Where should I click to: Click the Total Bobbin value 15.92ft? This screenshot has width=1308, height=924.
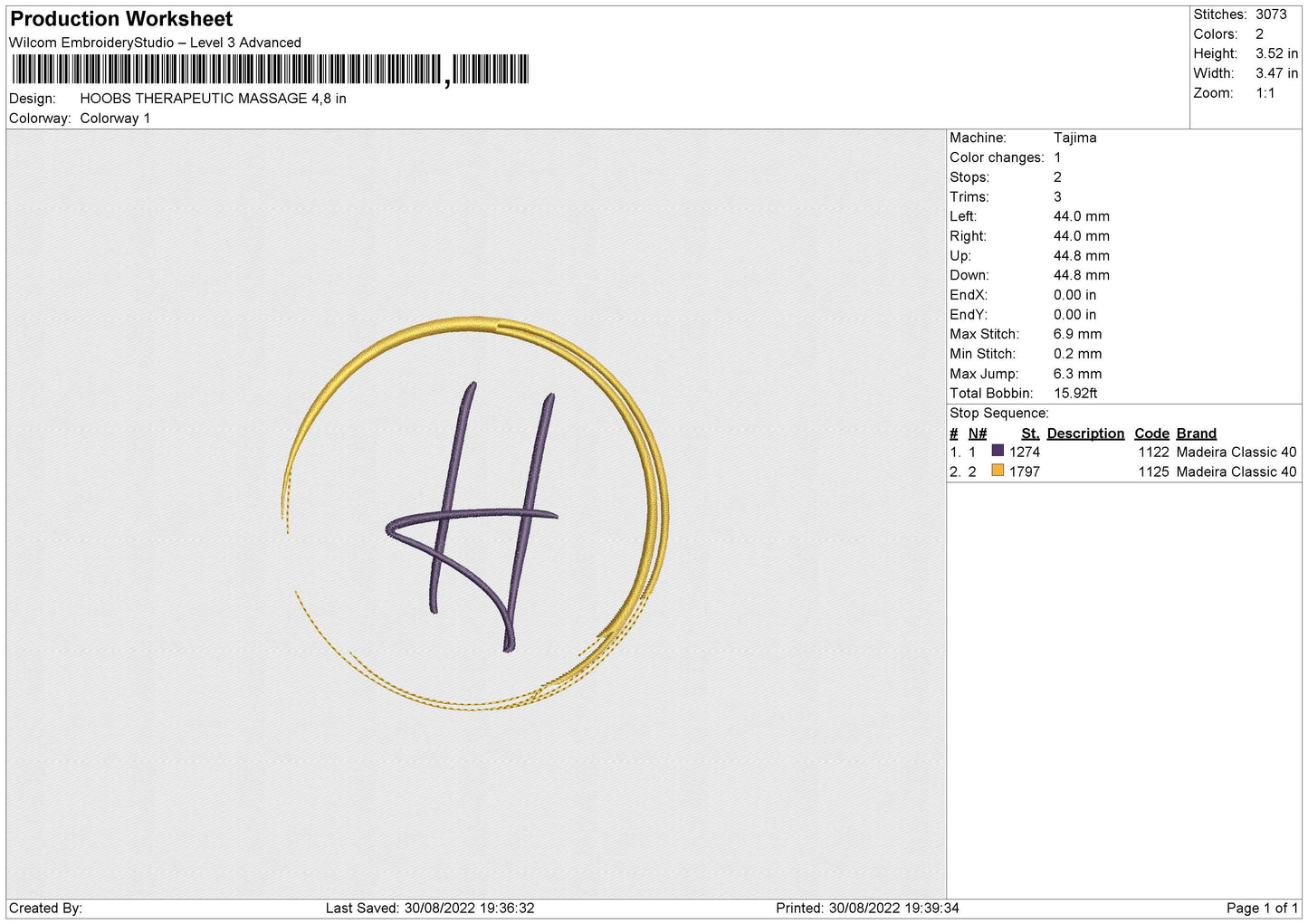(1075, 394)
